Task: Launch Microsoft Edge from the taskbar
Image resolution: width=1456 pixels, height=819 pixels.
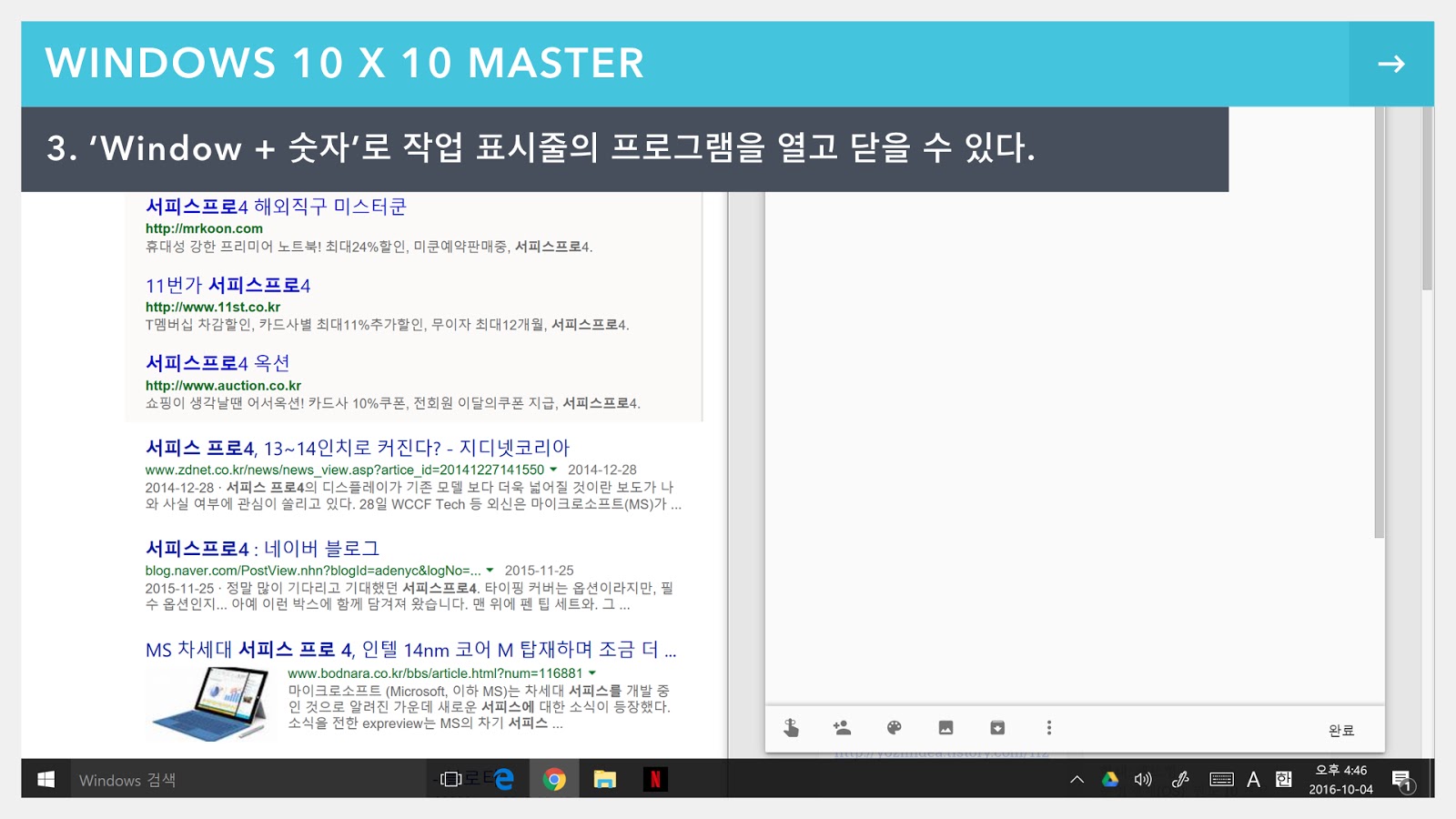Action: click(x=502, y=779)
